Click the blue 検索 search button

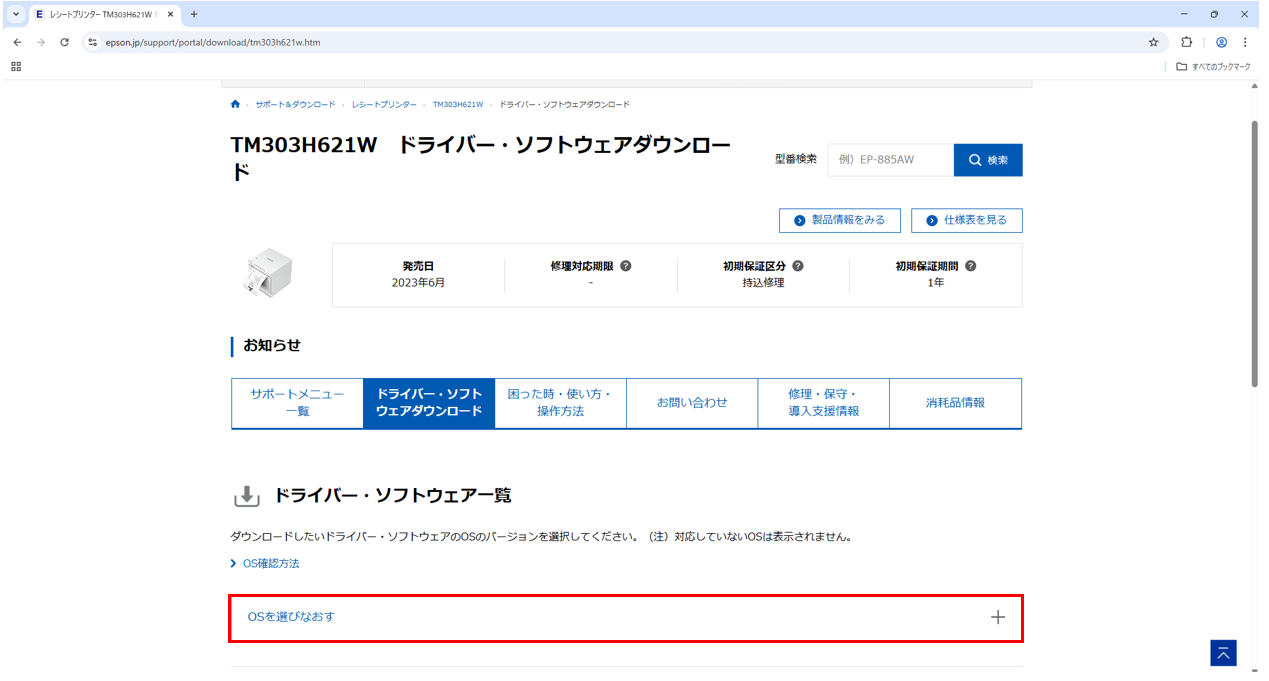(988, 160)
